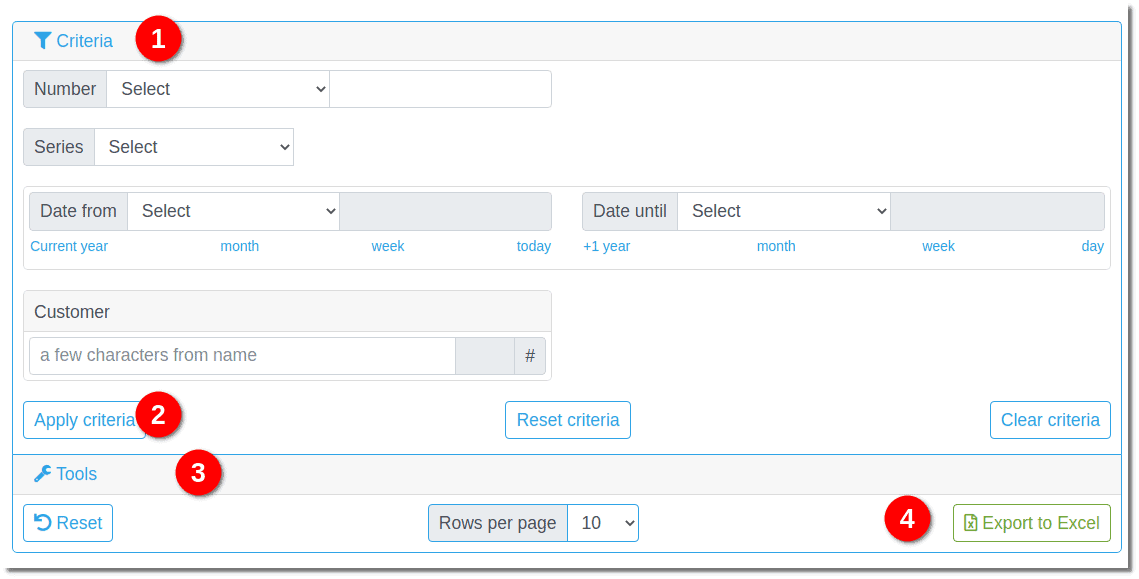Viewport: 1139px width, 579px height.
Task: Click Reset criteria button
Action: [568, 420]
